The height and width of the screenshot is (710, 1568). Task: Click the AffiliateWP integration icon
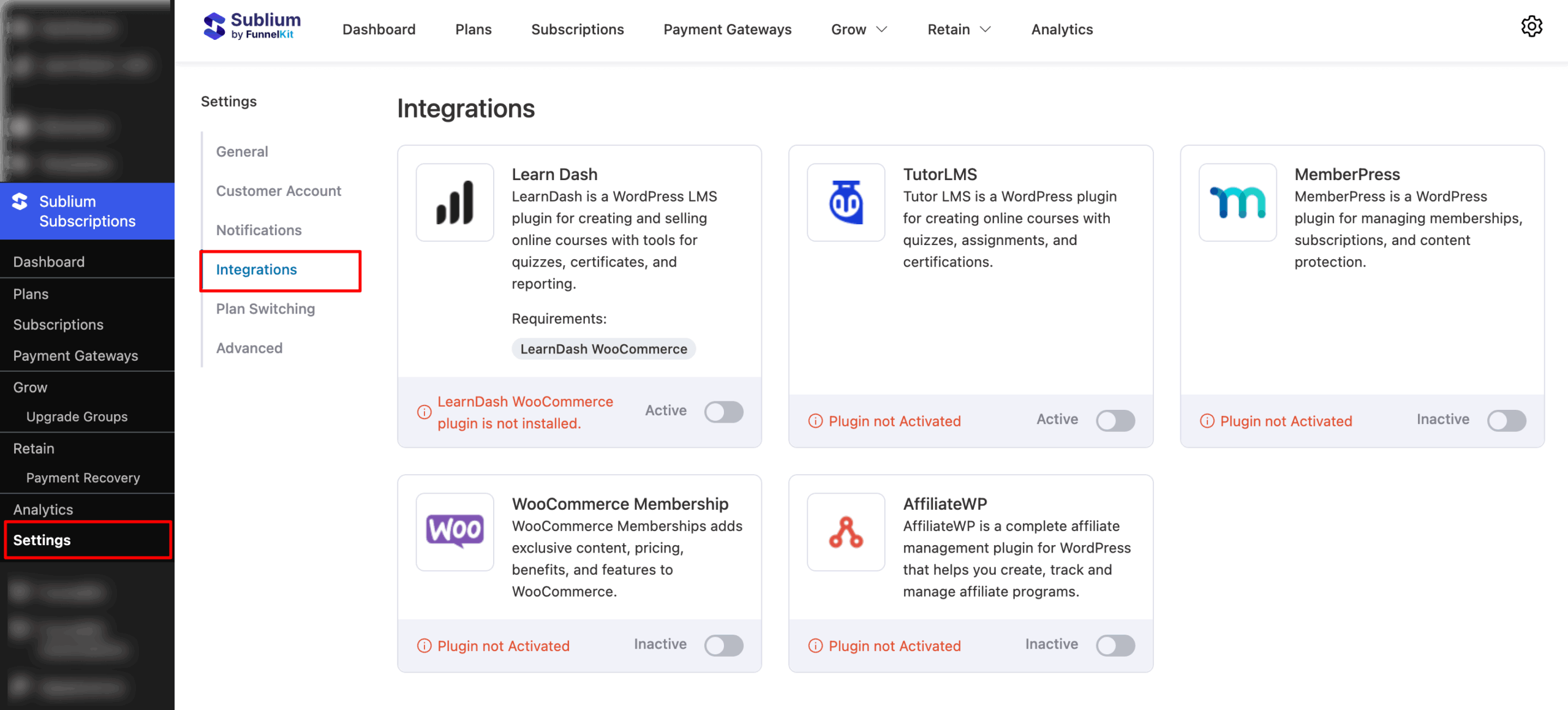(846, 532)
